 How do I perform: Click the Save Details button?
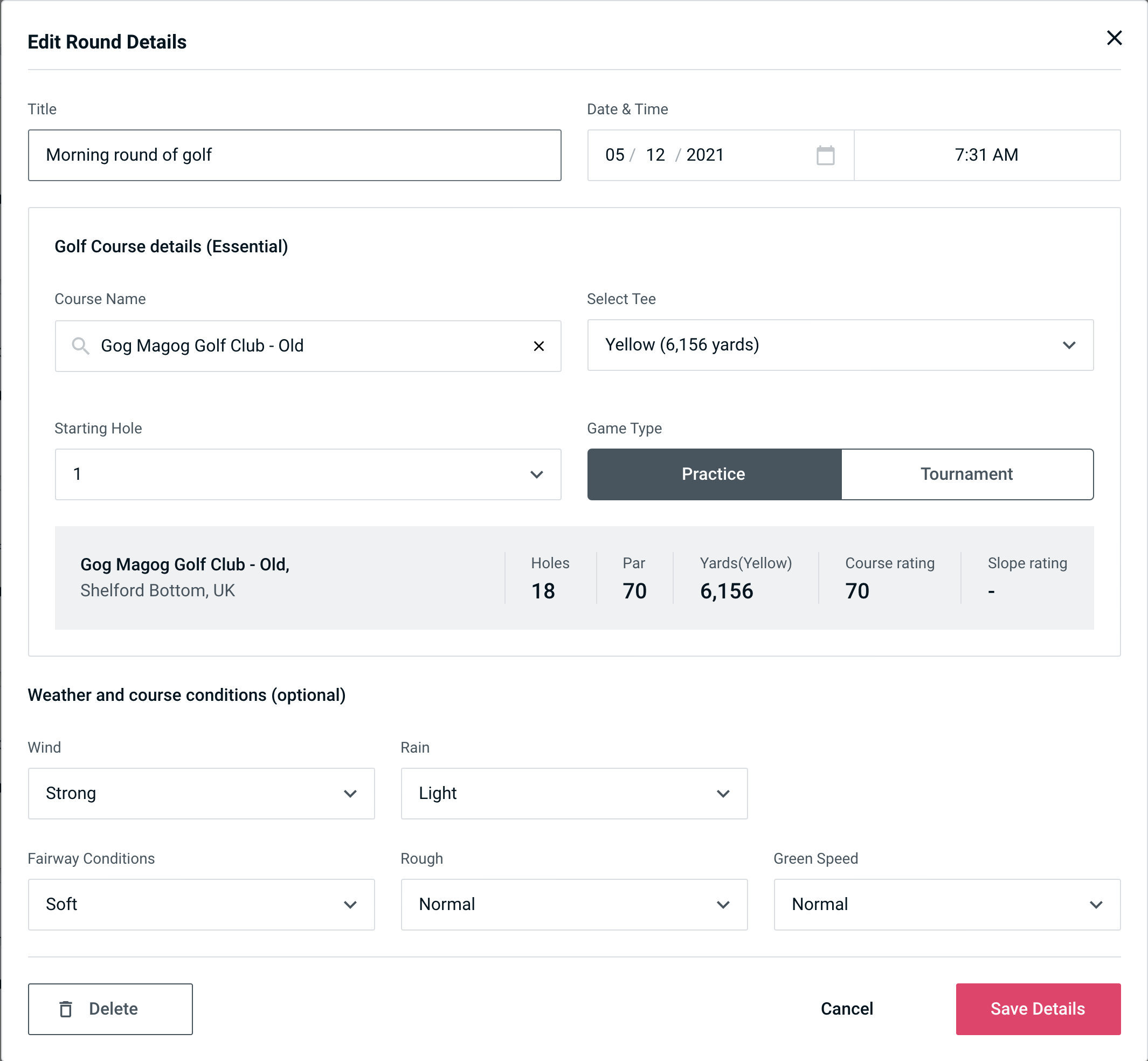pos(1037,1009)
